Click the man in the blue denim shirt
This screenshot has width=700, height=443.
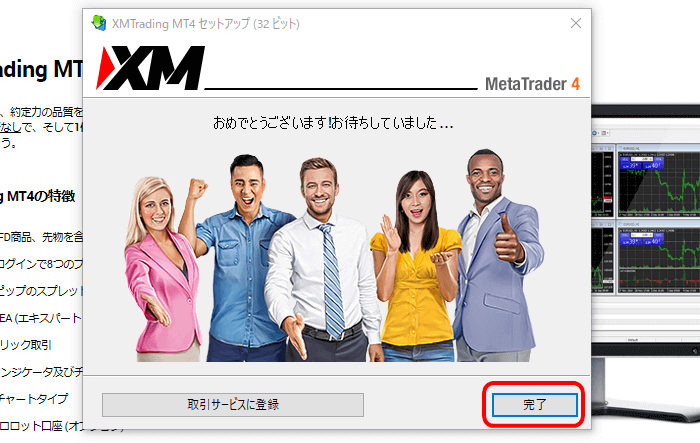[240, 259]
